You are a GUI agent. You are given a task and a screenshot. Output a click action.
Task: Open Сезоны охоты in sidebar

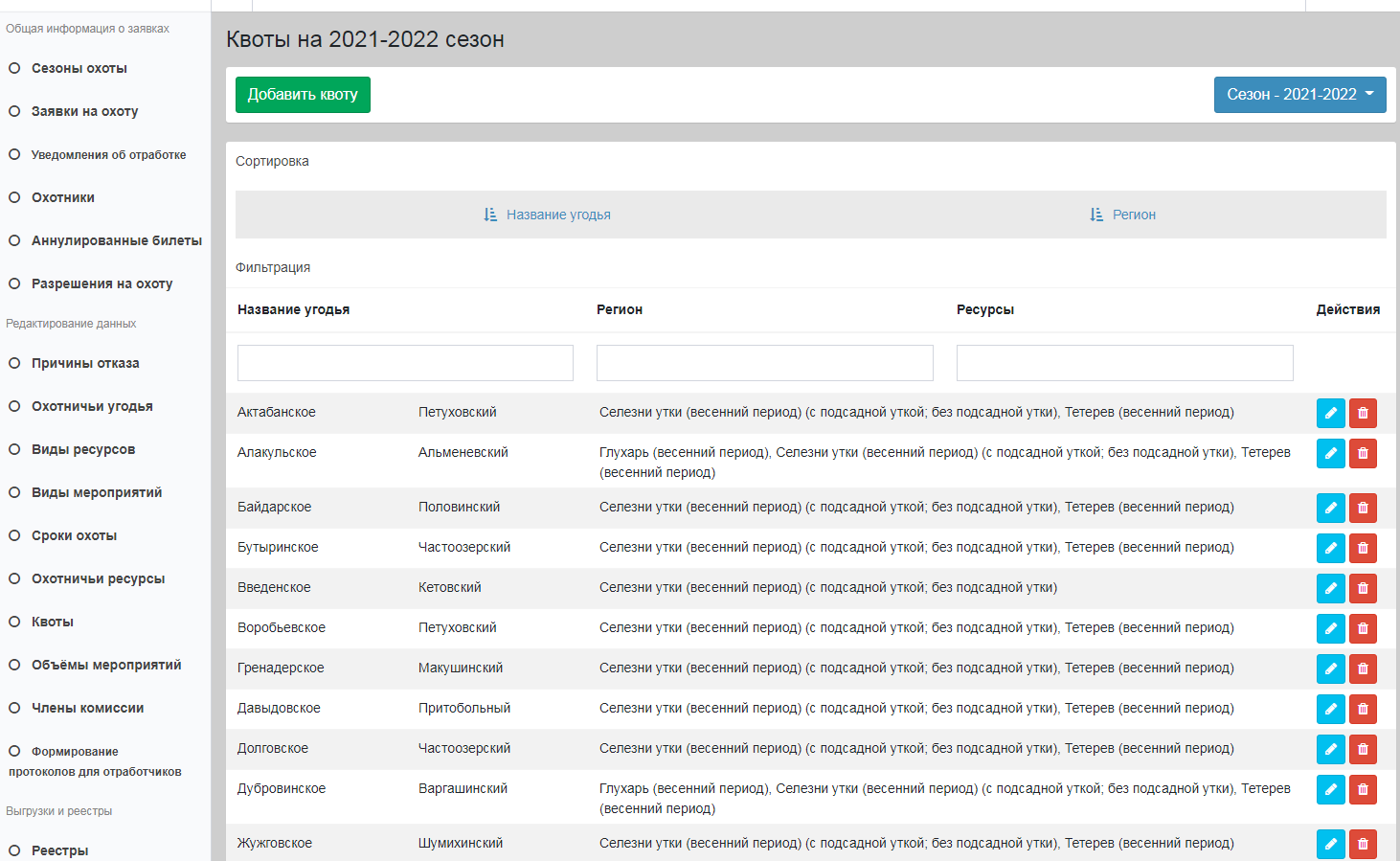pyautogui.click(x=79, y=68)
